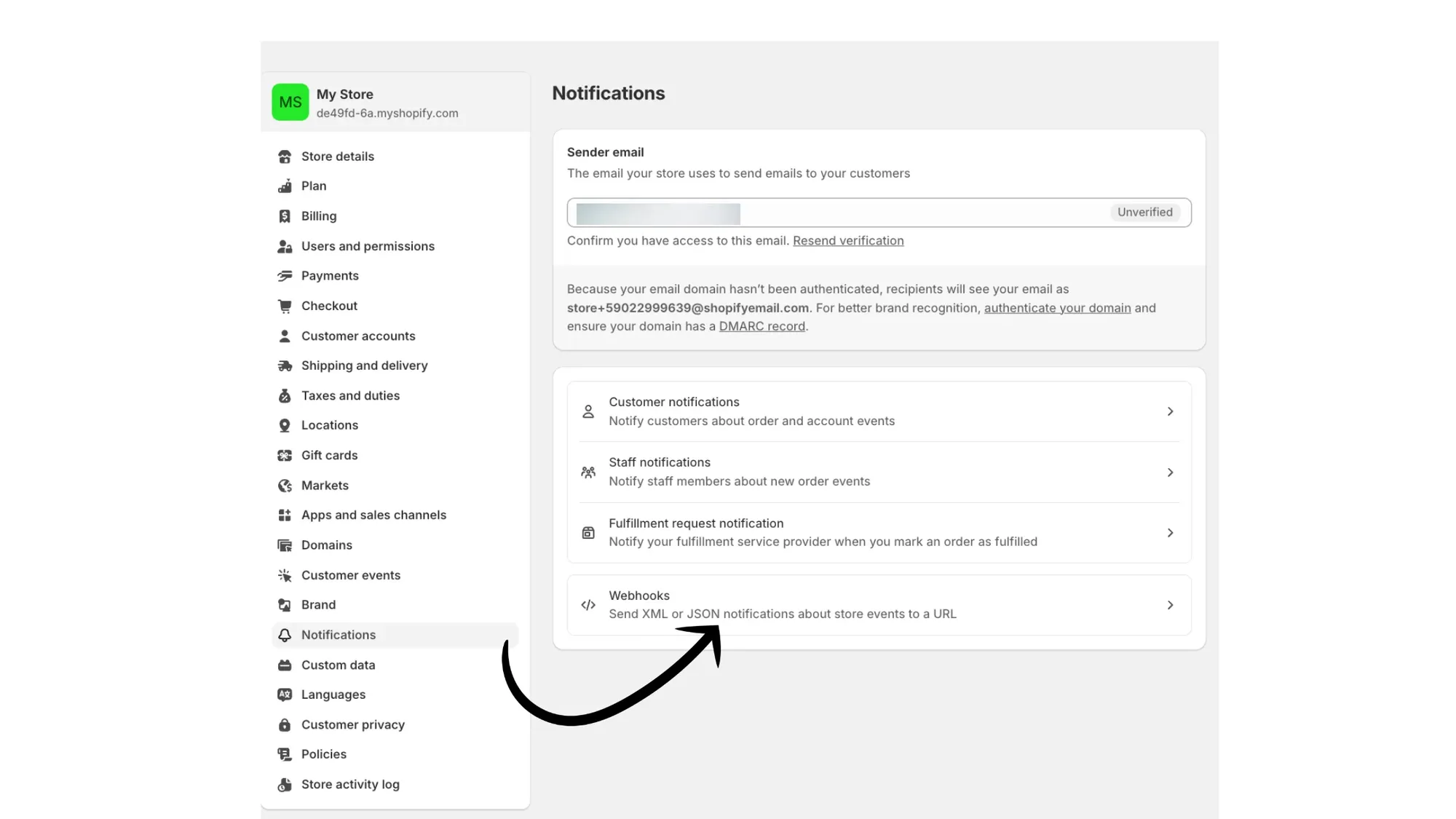Click the Notifications bell icon
The image size is (1456, 819).
click(285, 635)
